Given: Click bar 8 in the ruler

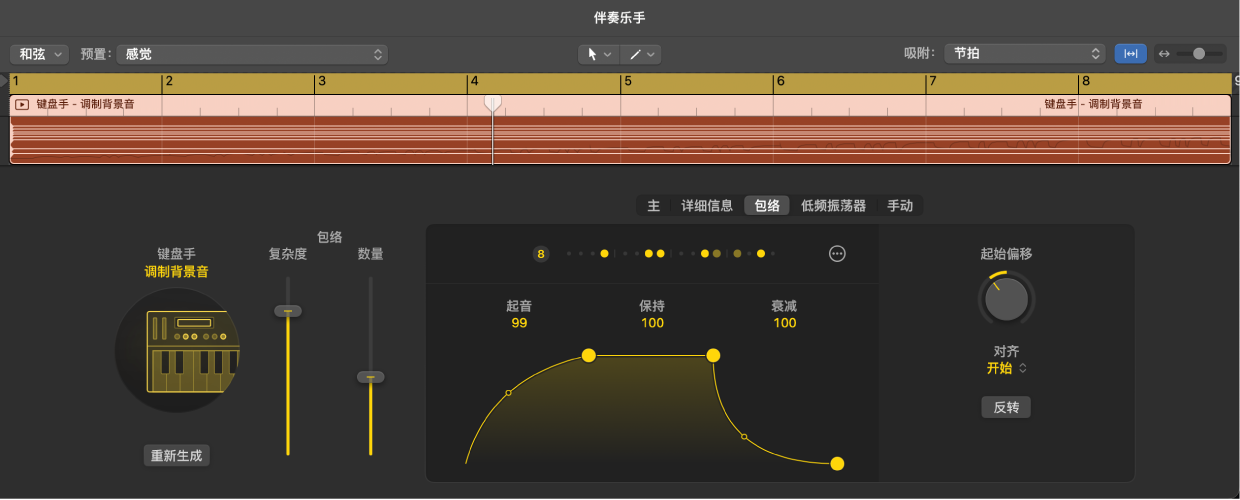Looking at the screenshot, I should coord(1085,82).
